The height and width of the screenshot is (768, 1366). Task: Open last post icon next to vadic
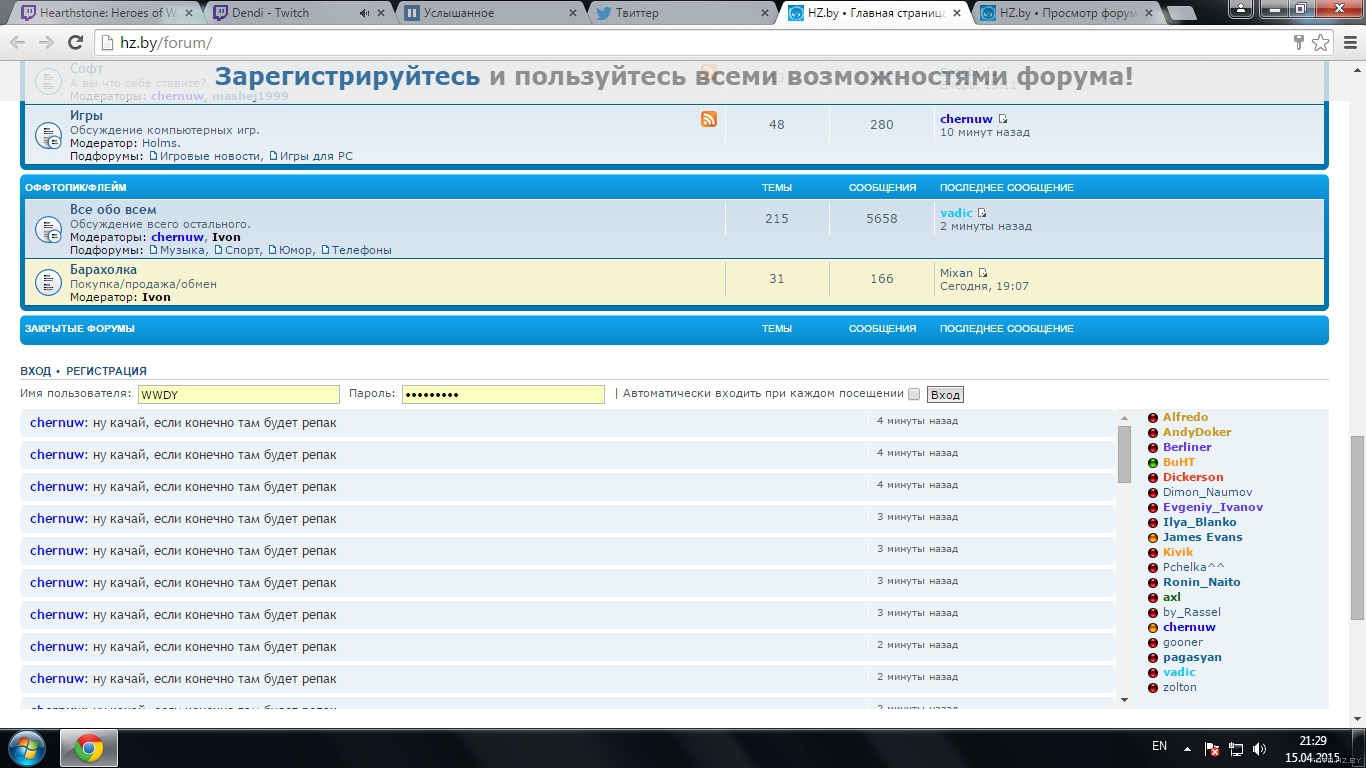[982, 213]
